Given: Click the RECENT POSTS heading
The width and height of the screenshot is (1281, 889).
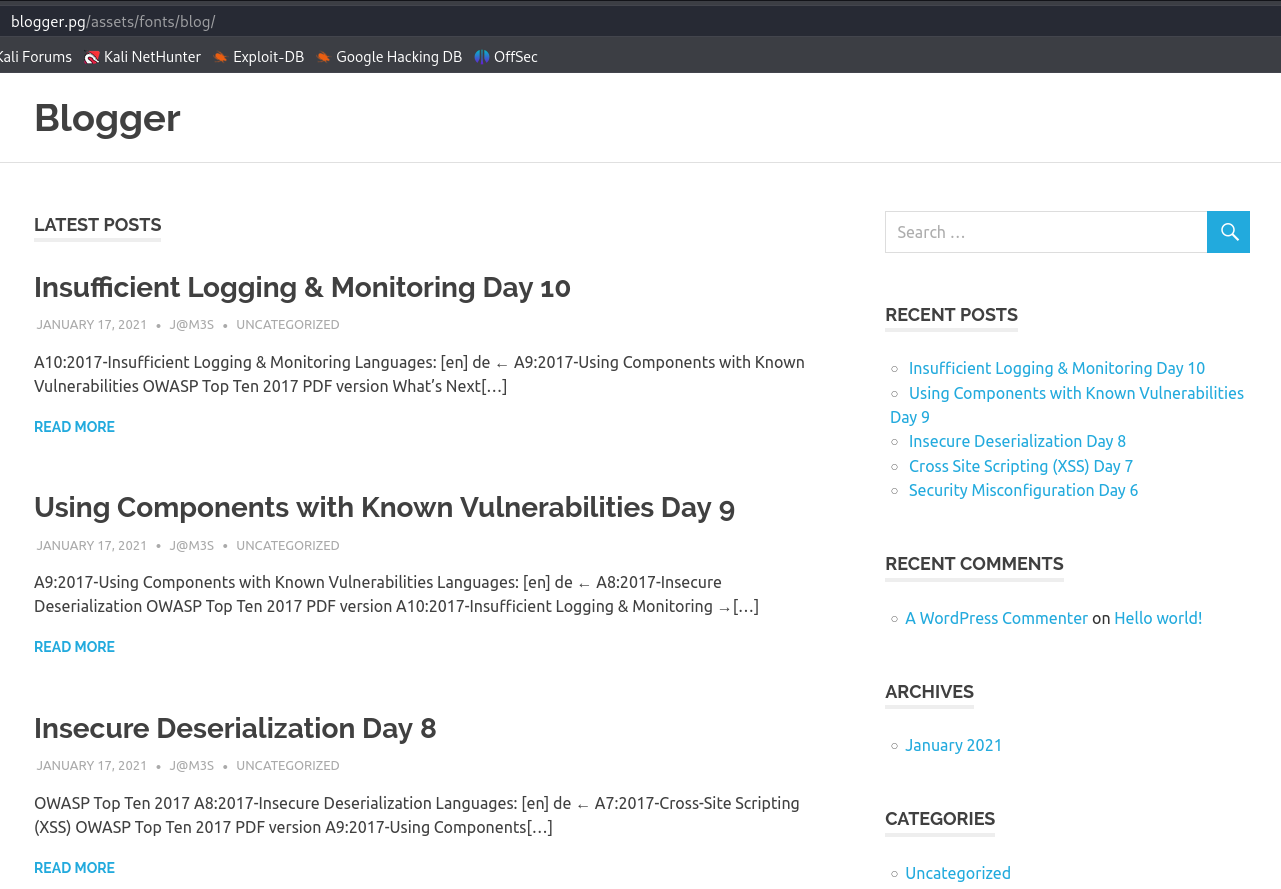Looking at the screenshot, I should (x=951, y=315).
